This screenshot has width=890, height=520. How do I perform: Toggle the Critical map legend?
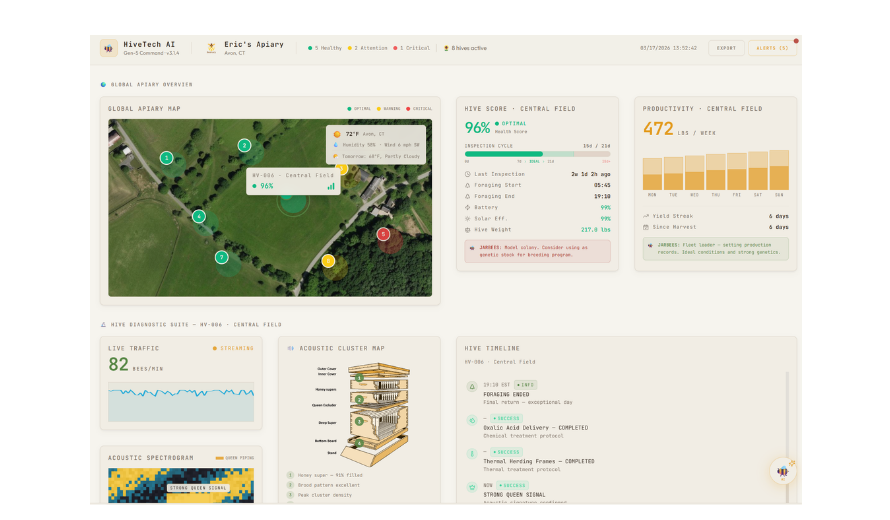(x=419, y=108)
